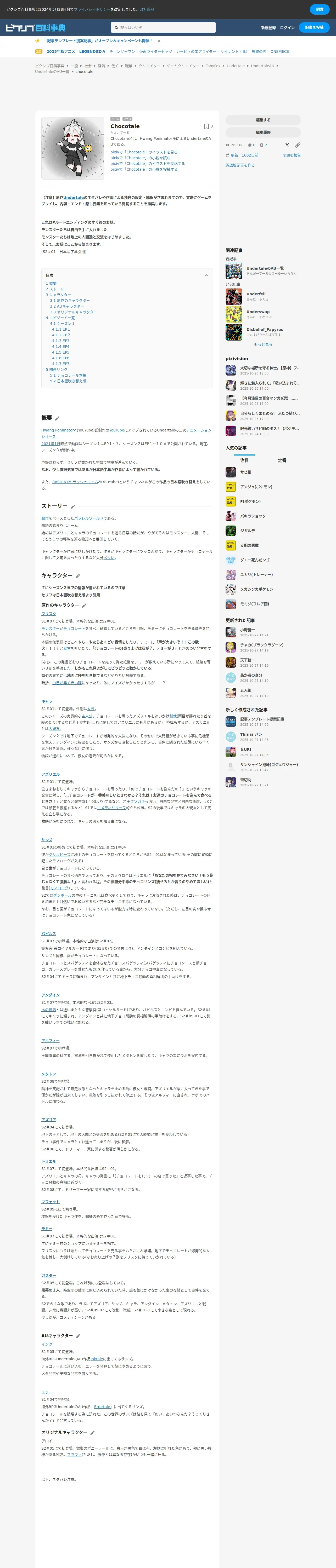Open the ログイン link

pos(287,28)
